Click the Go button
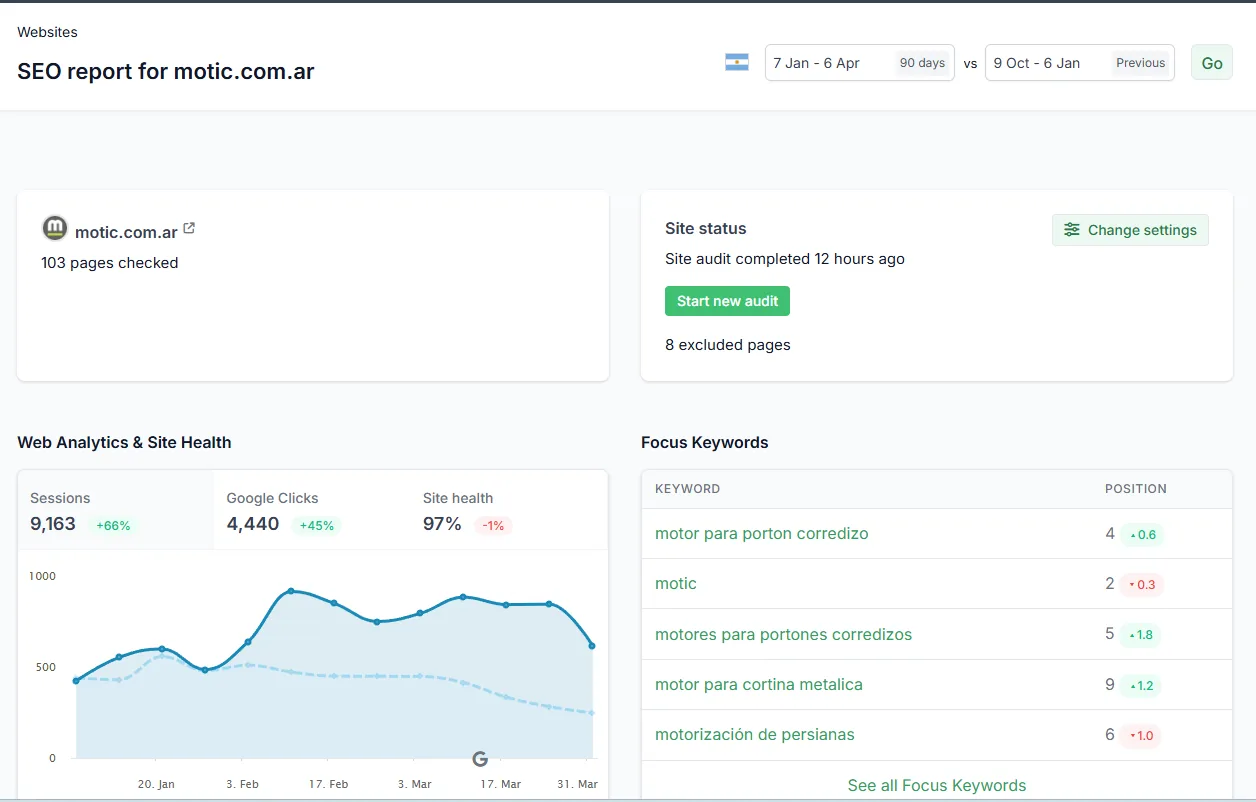 1212,63
